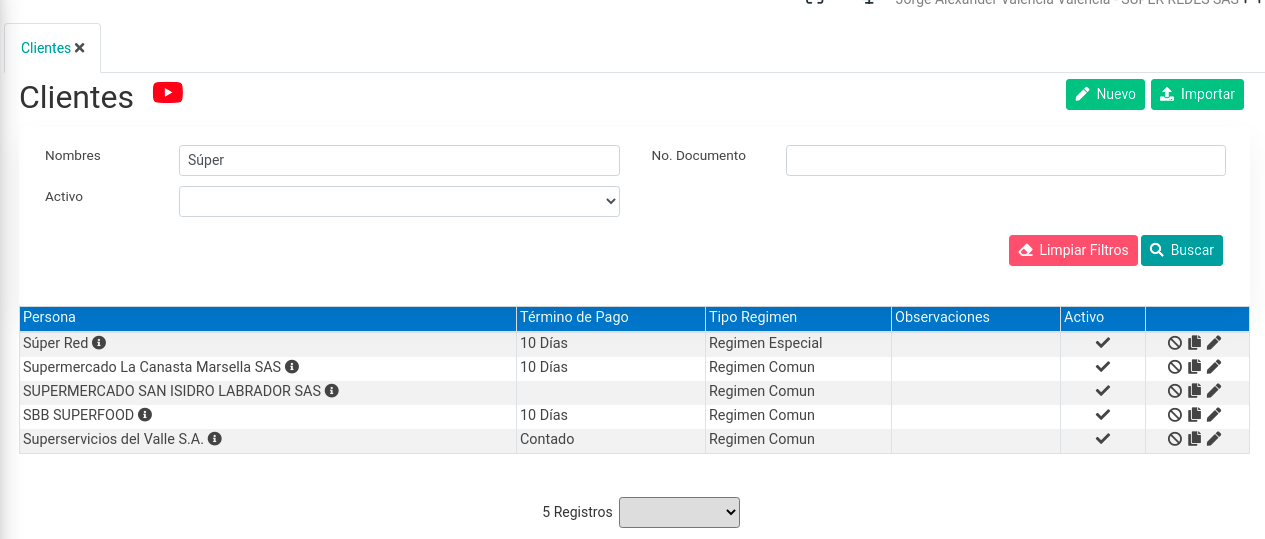The width and height of the screenshot is (1265, 539).
Task: Show info icon for Súper Red
Action: 99,343
